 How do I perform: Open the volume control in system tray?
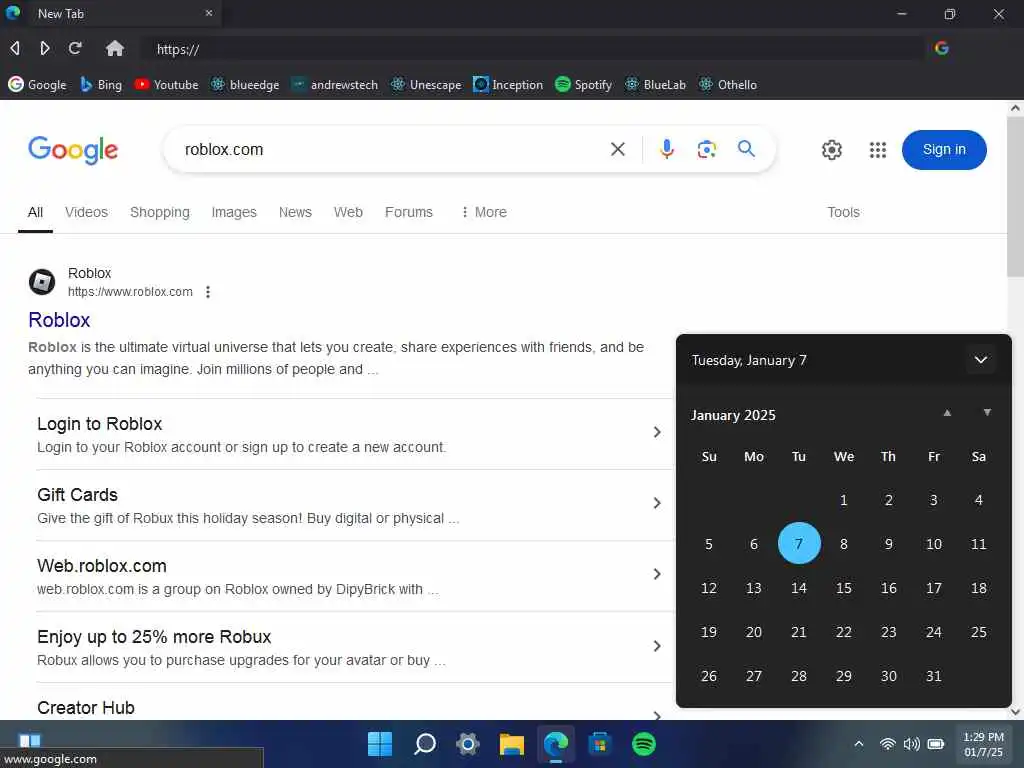[912, 744]
